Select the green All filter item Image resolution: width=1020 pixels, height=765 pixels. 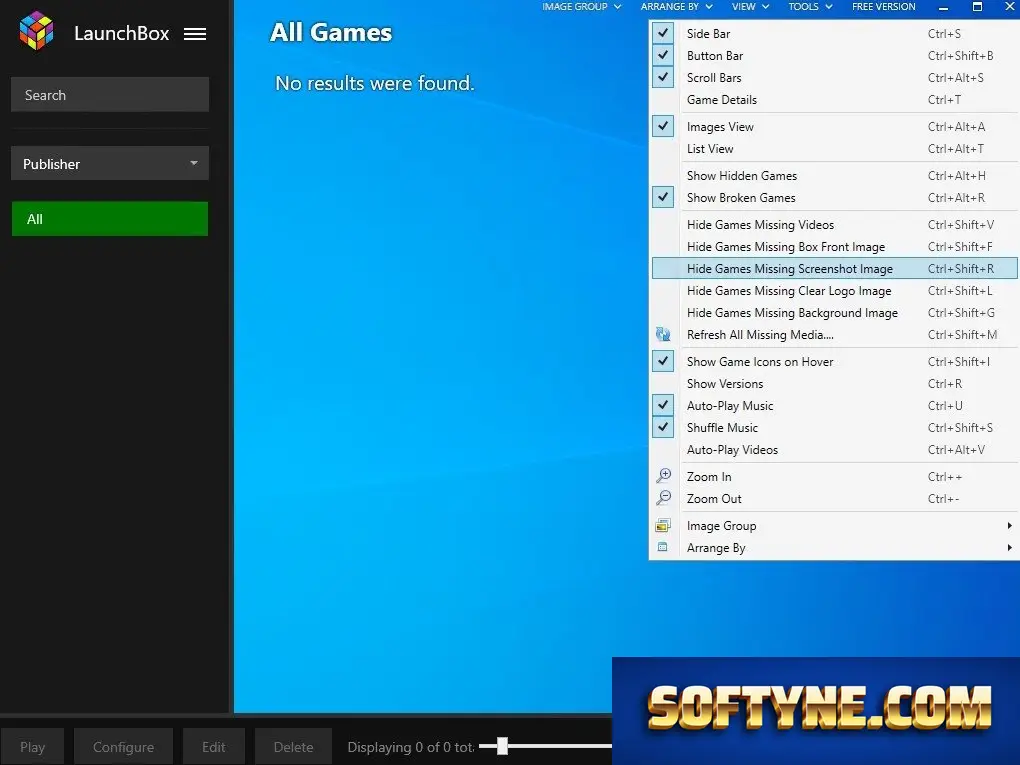tap(110, 219)
